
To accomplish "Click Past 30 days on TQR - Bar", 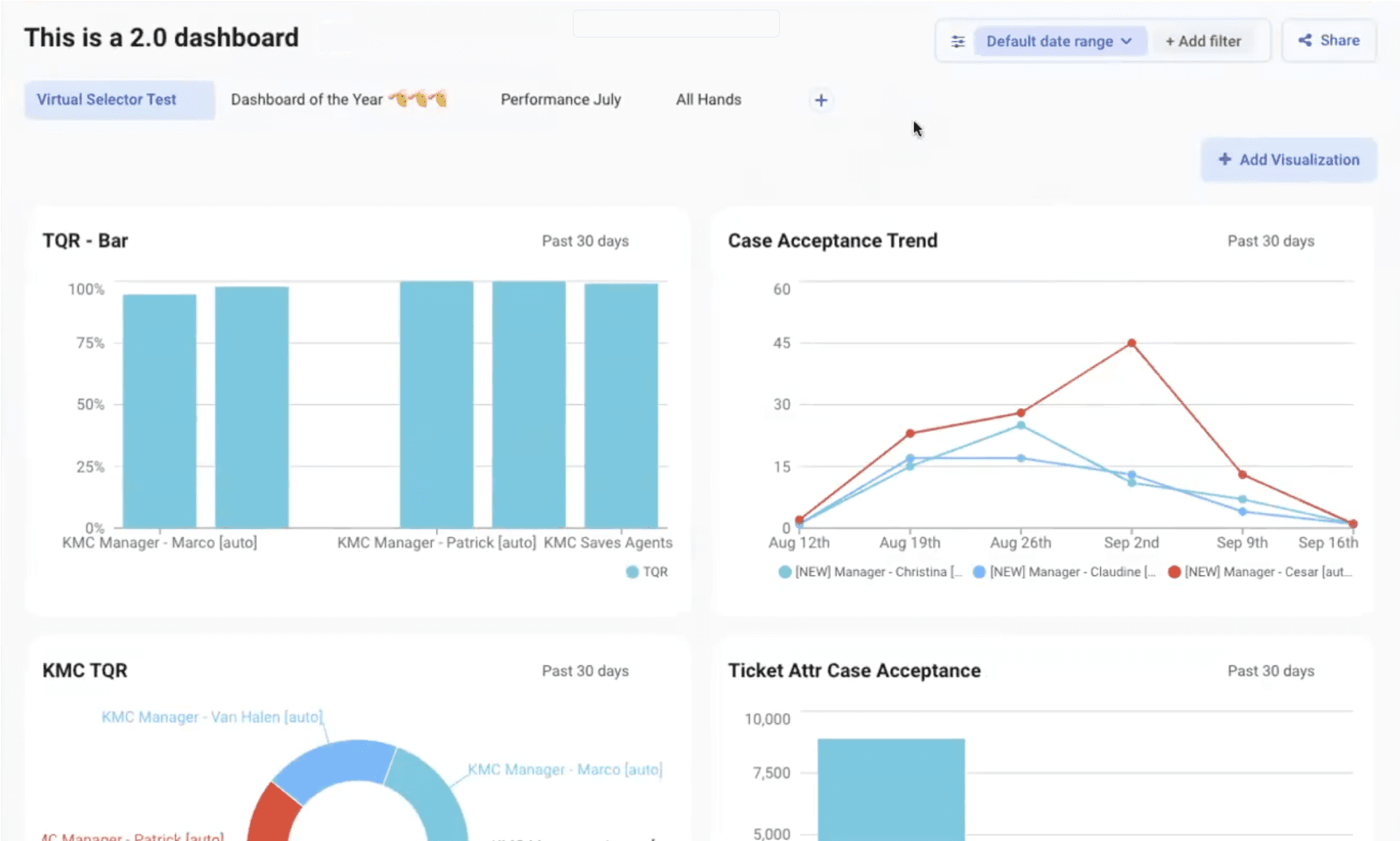I will tap(585, 241).
